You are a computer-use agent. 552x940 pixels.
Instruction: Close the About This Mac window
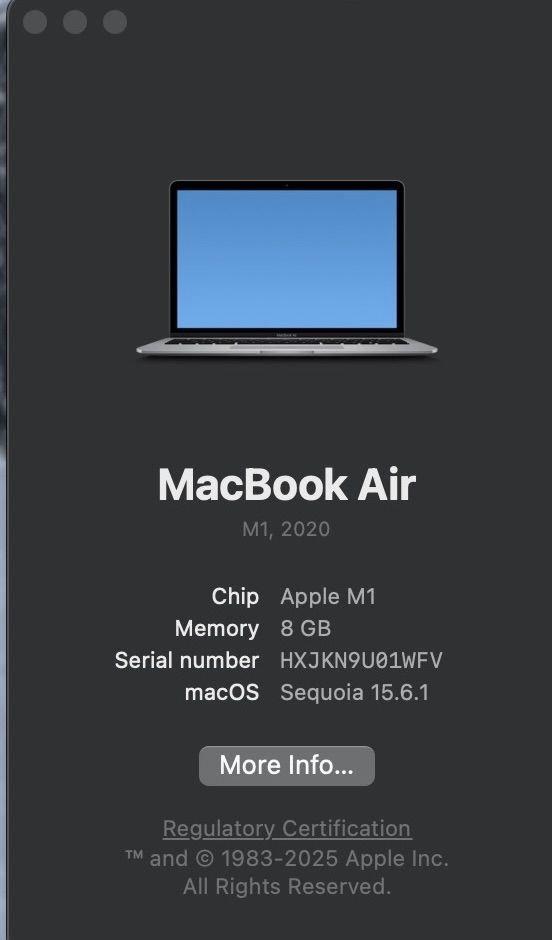(x=35, y=22)
